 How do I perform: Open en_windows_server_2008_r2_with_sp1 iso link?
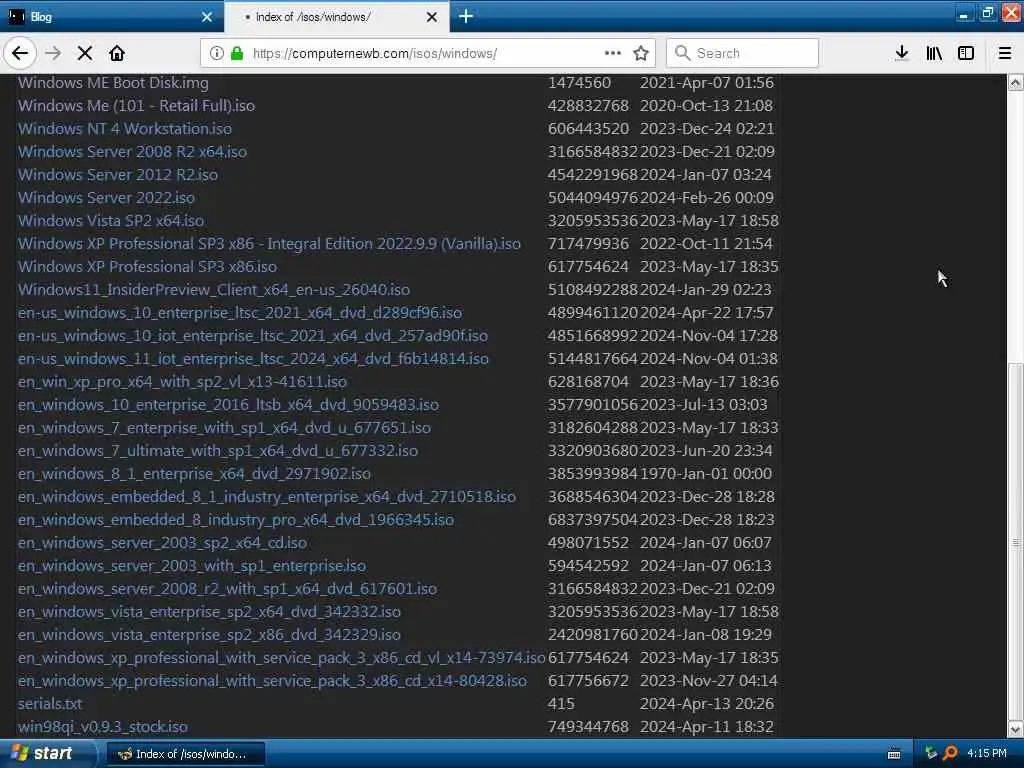click(x=227, y=588)
